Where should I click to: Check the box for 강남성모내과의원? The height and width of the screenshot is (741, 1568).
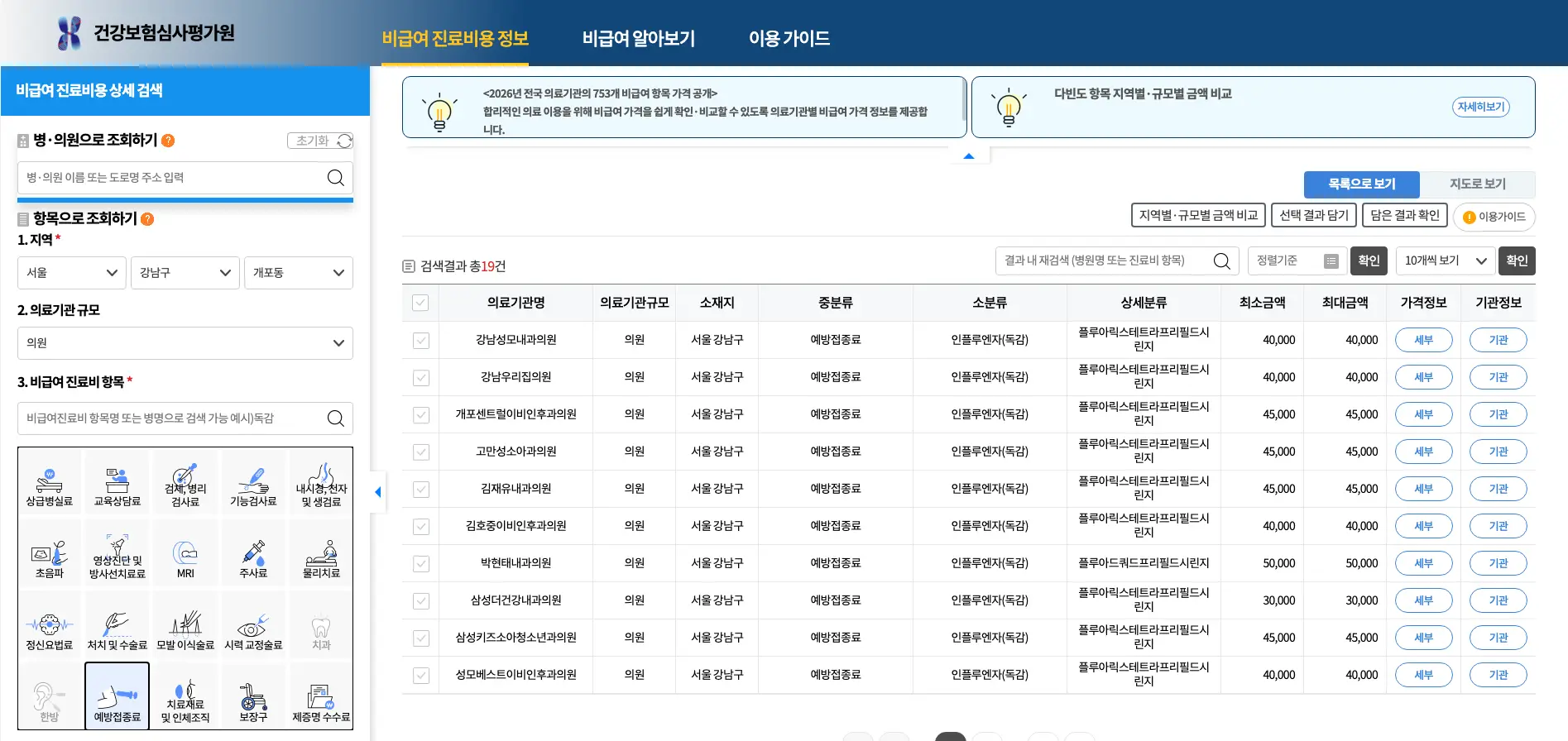(421, 340)
